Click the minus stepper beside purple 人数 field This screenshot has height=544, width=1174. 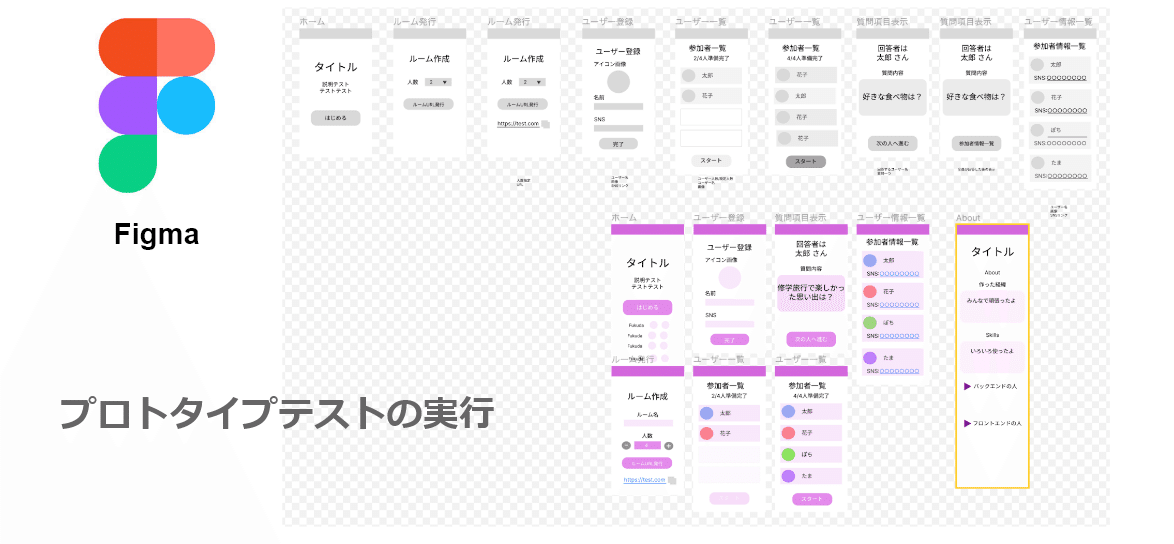point(626,445)
